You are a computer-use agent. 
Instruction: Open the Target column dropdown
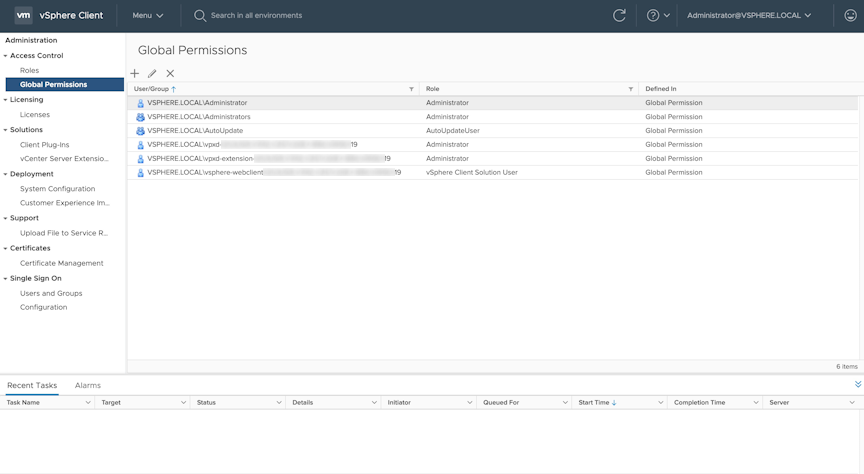[x=183, y=402]
